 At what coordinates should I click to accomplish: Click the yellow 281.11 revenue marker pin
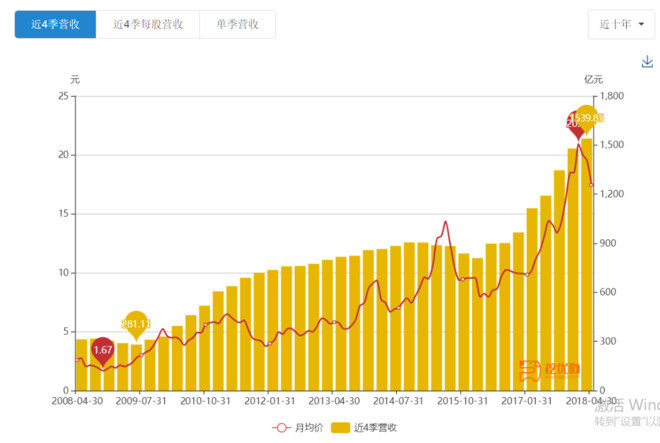click(x=136, y=325)
